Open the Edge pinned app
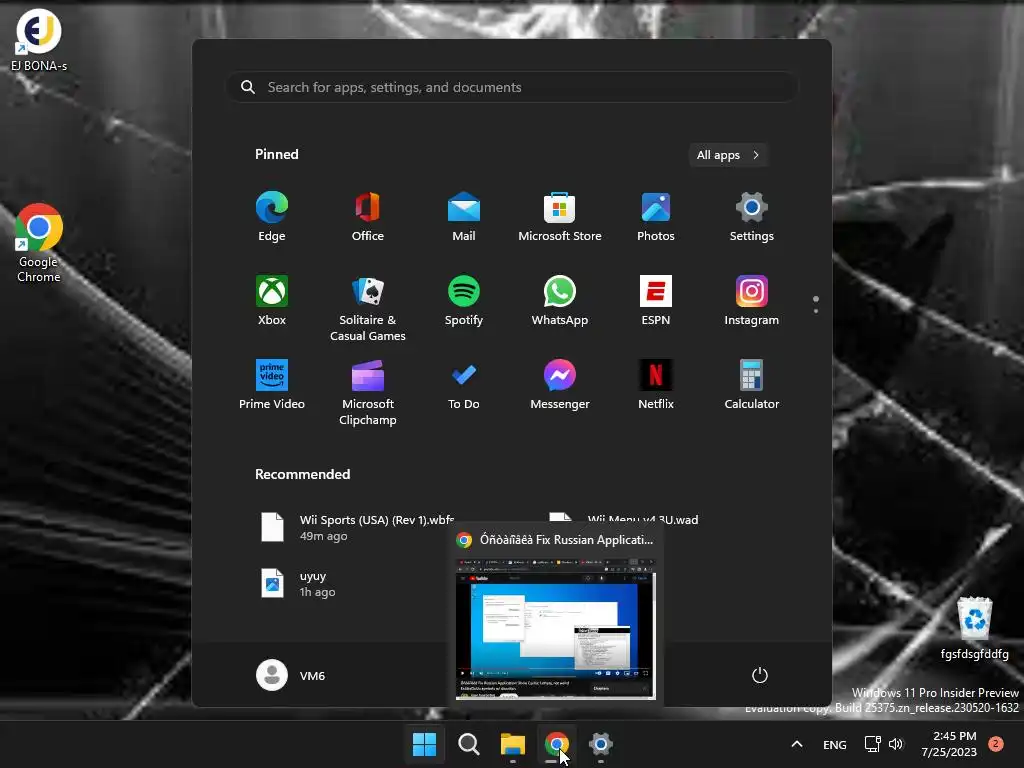This screenshot has width=1024, height=768. coord(272,217)
